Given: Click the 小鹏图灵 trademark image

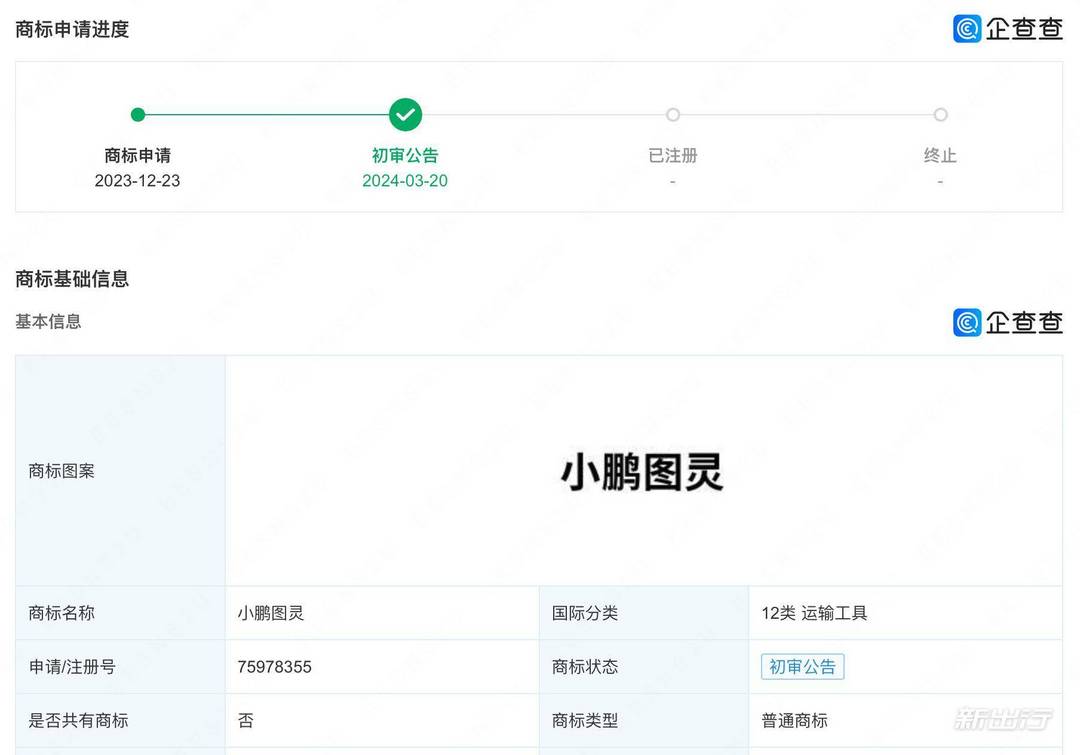Looking at the screenshot, I should coord(642,472).
